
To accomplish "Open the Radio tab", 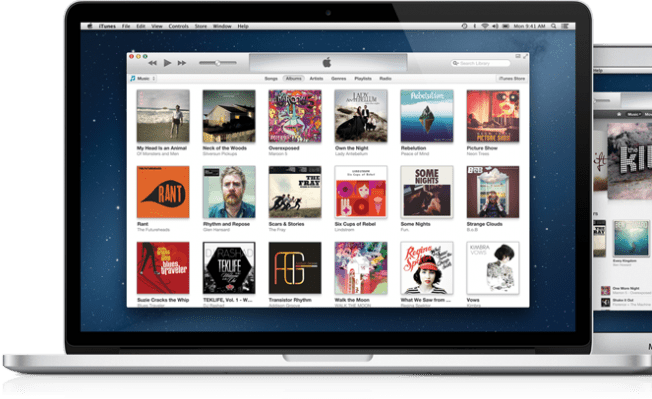I will click(x=385, y=79).
